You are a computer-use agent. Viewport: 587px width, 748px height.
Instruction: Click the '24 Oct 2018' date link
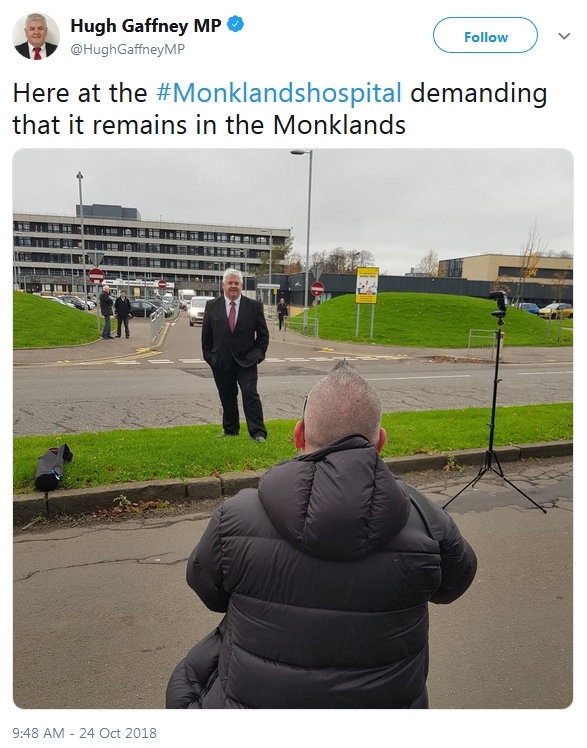[118, 733]
